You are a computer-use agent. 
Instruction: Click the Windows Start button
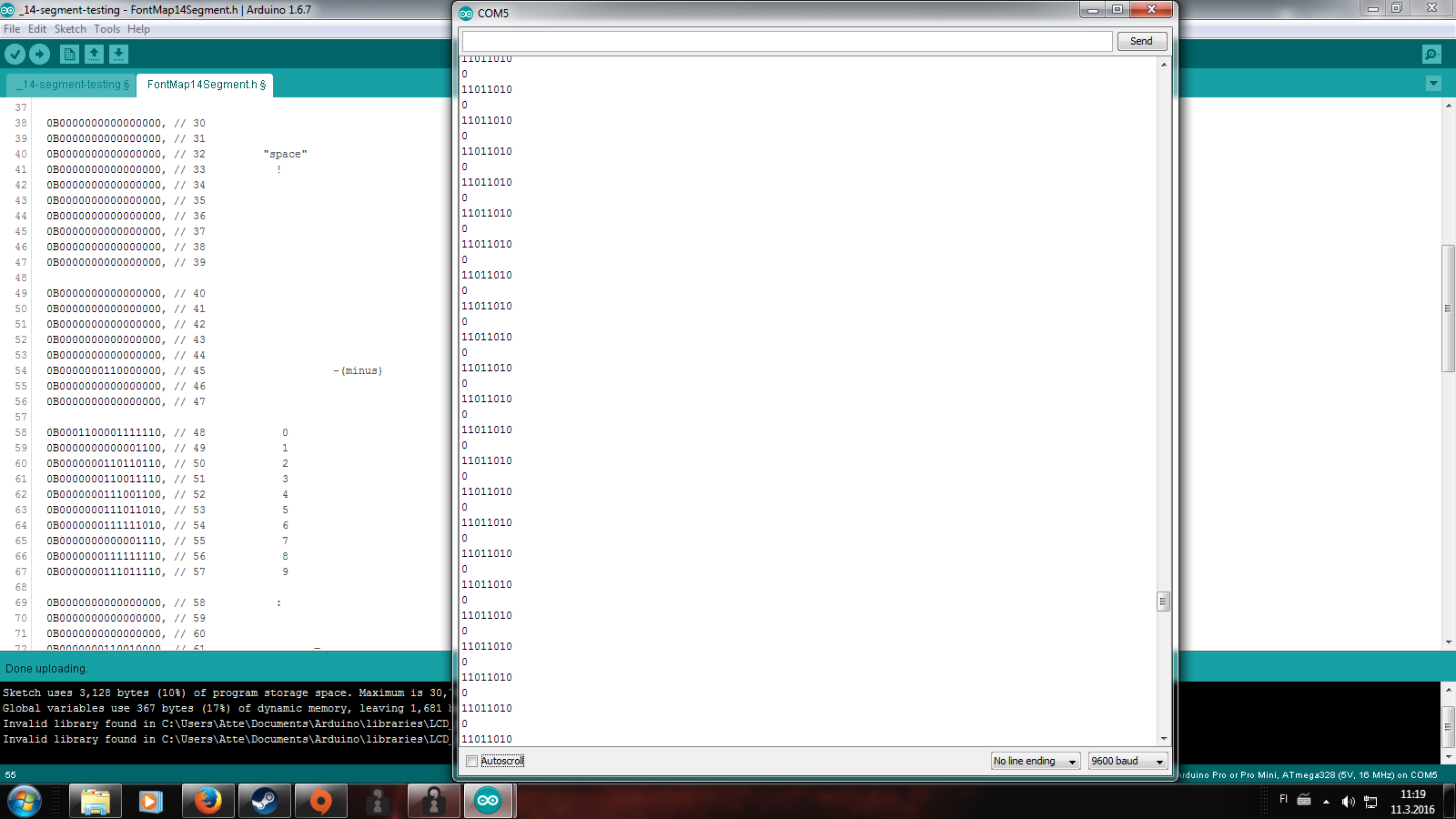[x=25, y=802]
